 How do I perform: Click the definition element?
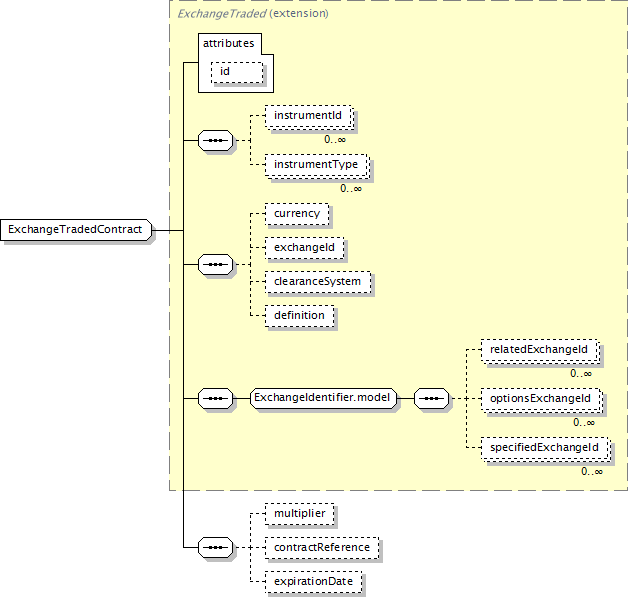(x=299, y=315)
